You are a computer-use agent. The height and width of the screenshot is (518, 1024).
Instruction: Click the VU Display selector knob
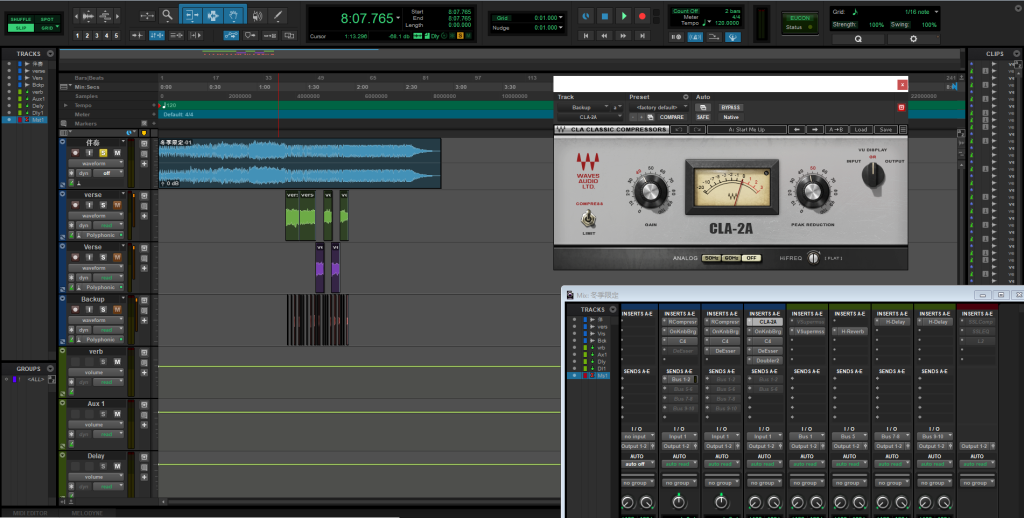pyautogui.click(x=873, y=175)
